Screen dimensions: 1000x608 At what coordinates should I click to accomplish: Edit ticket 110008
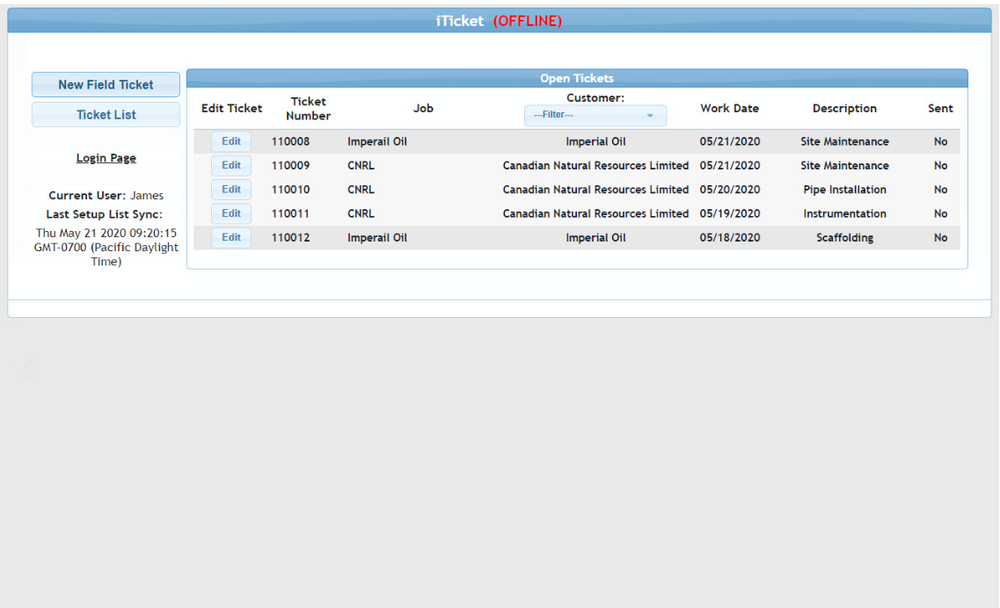(231, 141)
